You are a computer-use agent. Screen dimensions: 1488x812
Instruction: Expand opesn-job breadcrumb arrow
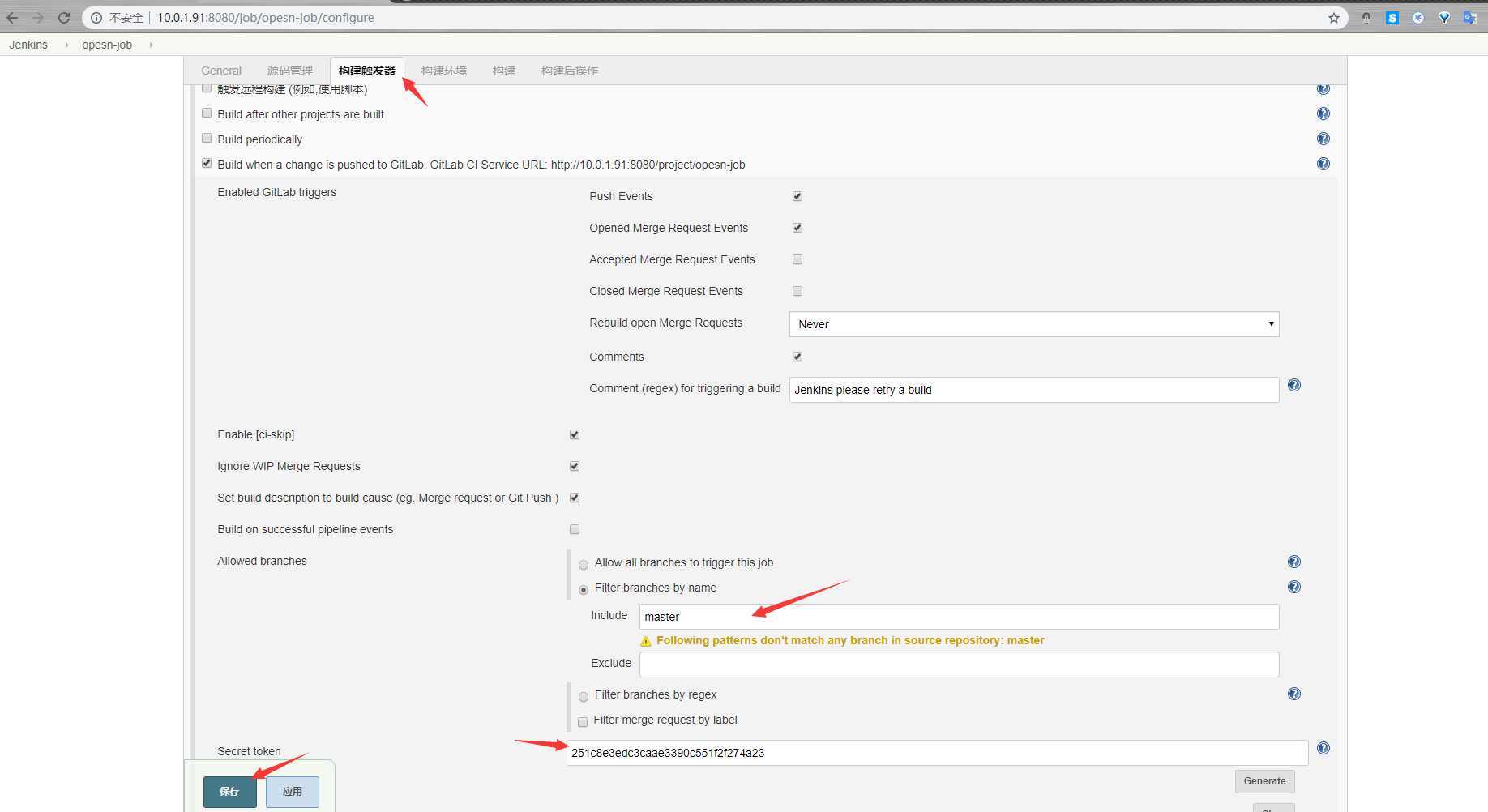coord(151,45)
